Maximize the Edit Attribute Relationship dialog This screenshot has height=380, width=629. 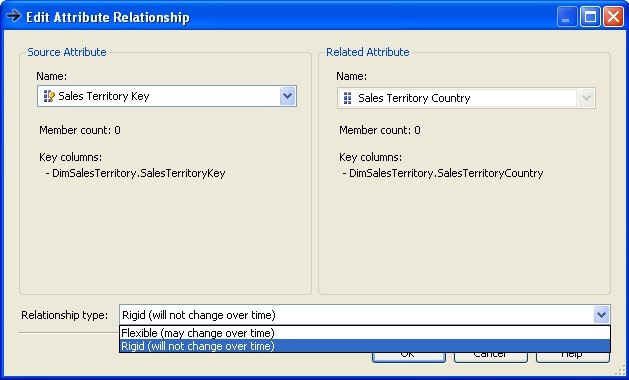[x=590, y=17]
